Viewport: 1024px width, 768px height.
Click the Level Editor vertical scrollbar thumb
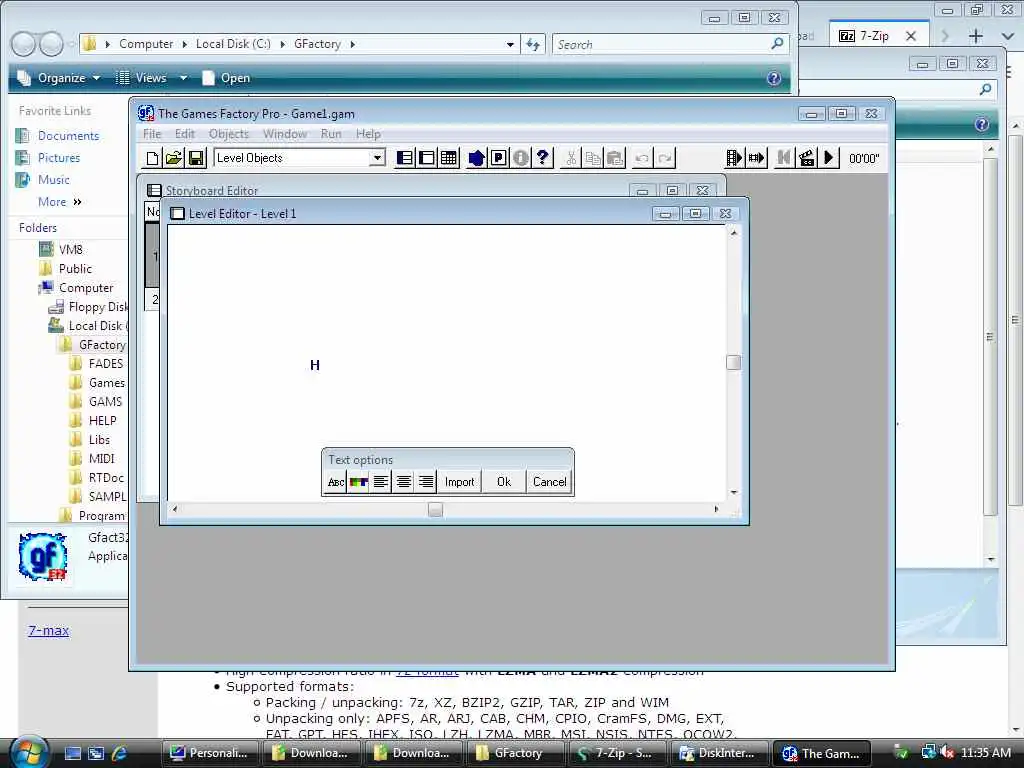point(733,362)
